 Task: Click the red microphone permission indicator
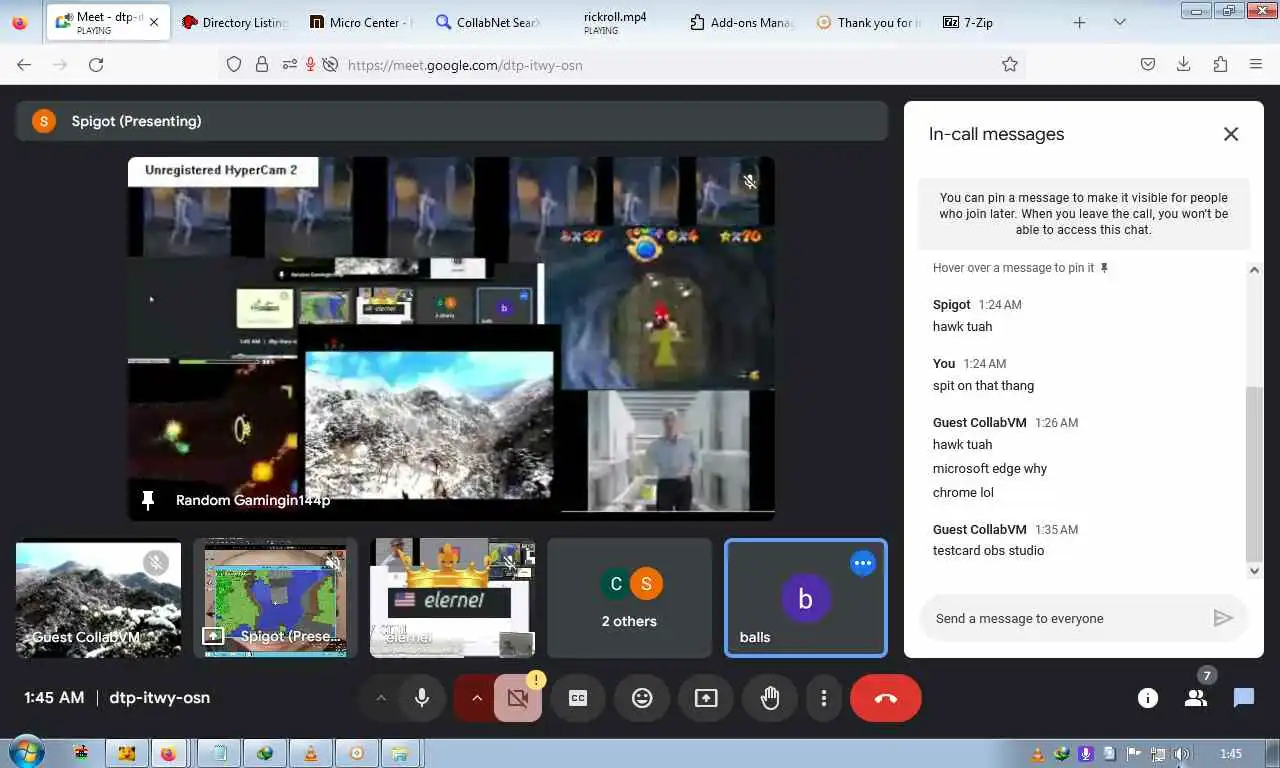pyautogui.click(x=310, y=65)
